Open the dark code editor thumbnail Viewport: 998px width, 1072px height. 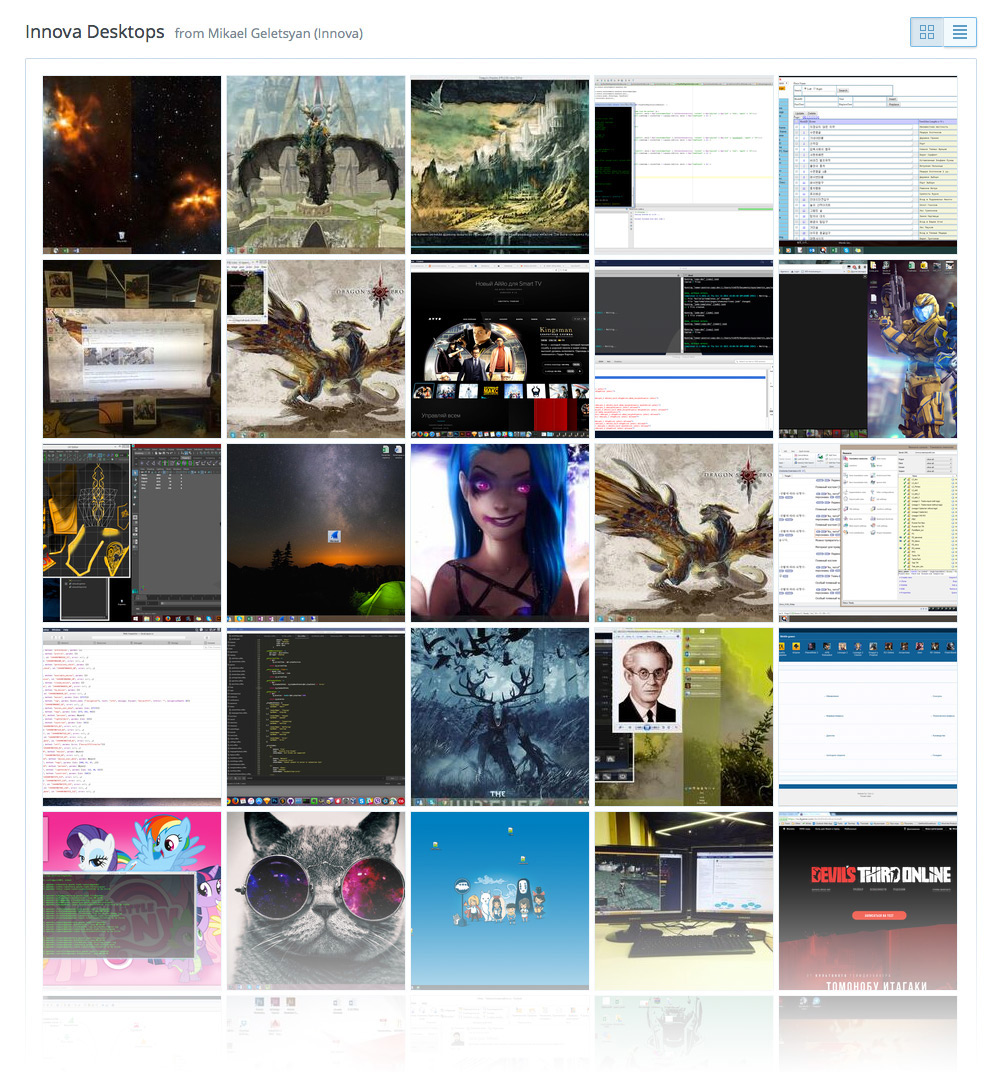pyautogui.click(x=316, y=717)
